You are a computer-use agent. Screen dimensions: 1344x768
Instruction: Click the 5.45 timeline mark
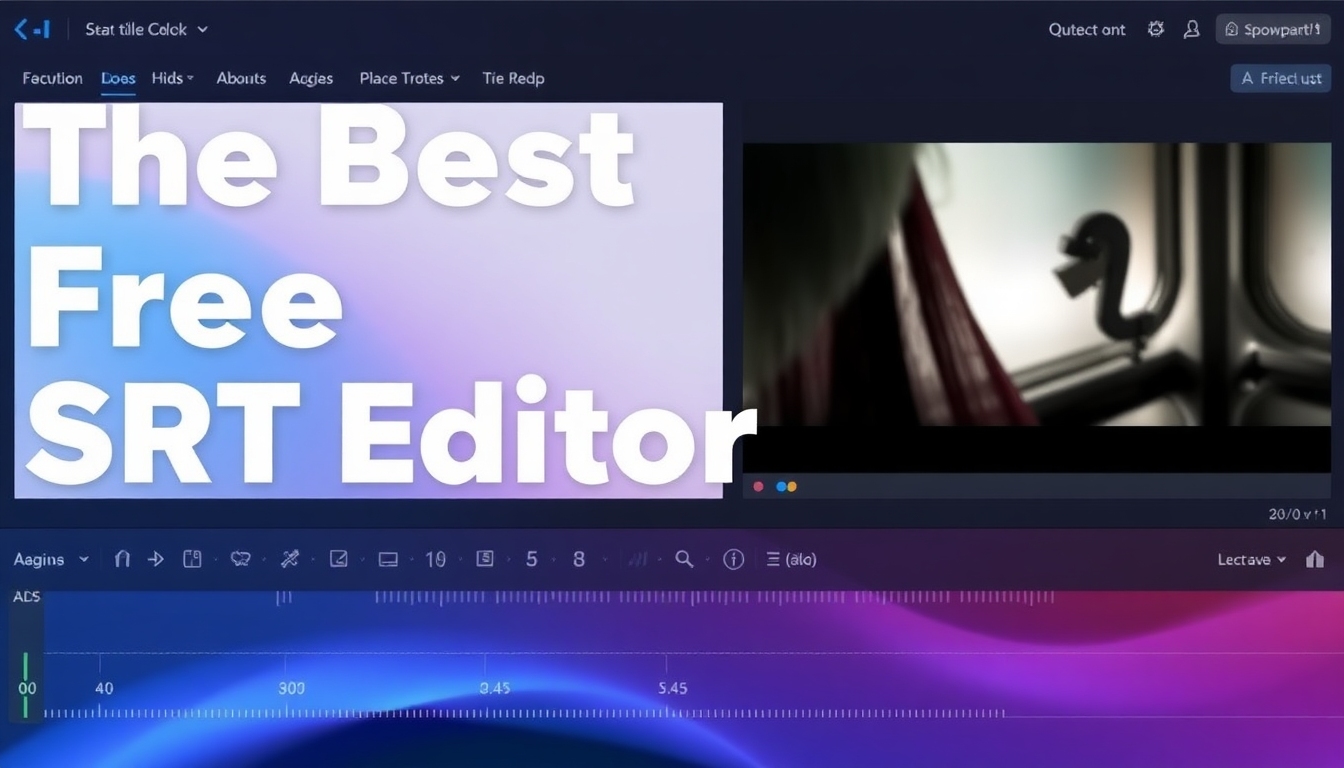[x=673, y=688]
